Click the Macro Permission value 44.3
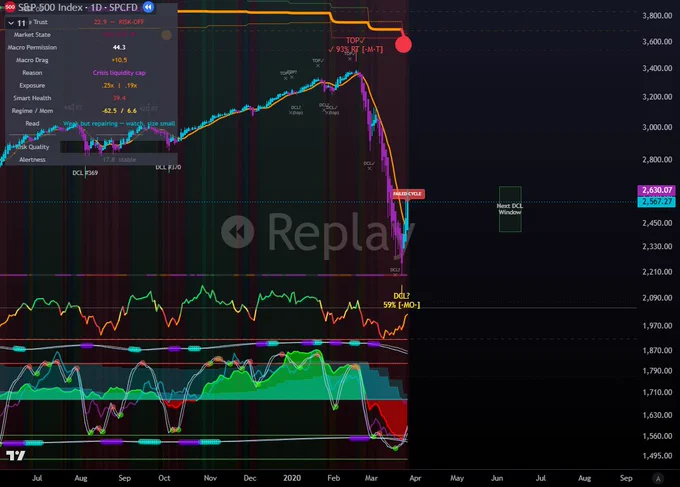 coord(119,47)
